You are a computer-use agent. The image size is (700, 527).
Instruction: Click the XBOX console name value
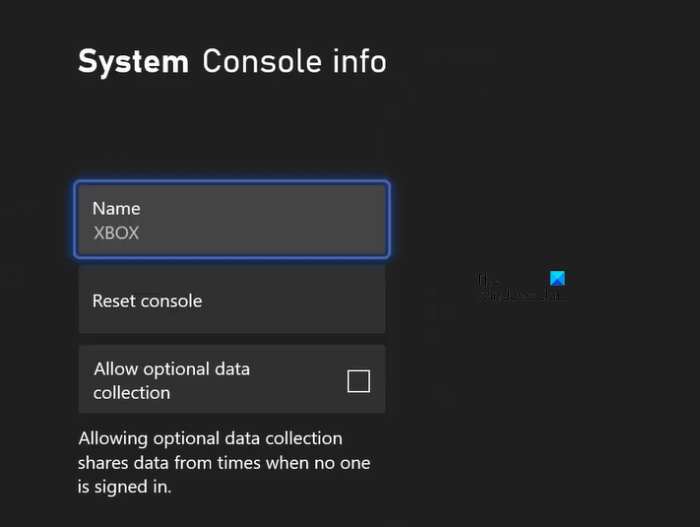point(116,233)
